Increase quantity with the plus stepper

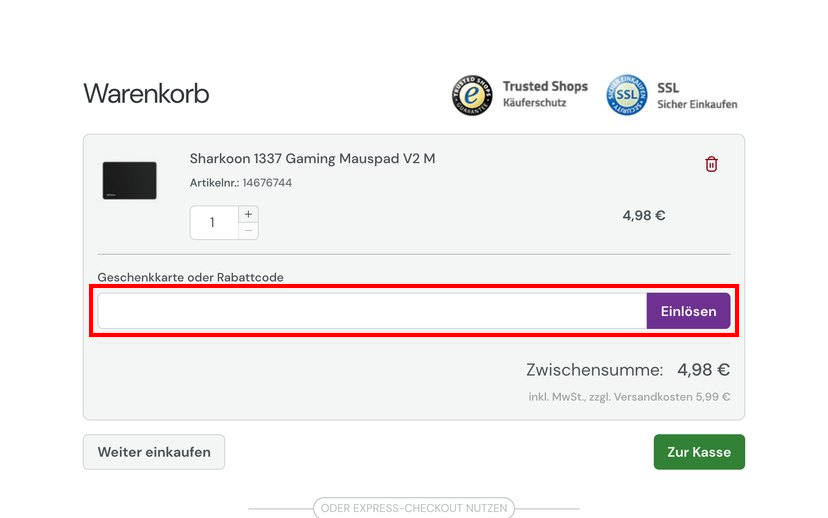(x=248, y=214)
